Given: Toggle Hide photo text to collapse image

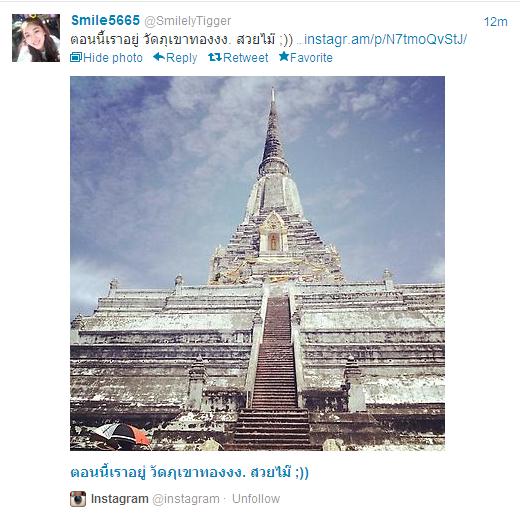Looking at the screenshot, I should pyautogui.click(x=113, y=58).
